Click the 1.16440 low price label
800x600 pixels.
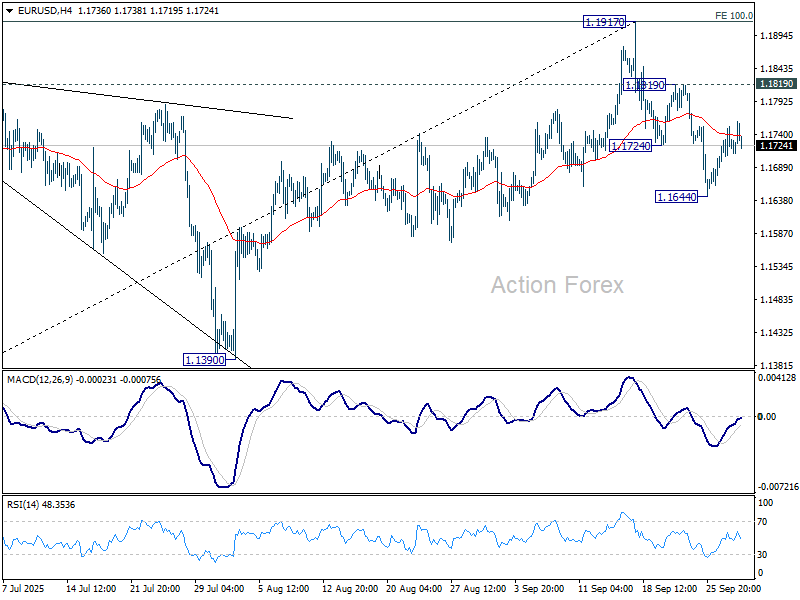click(676, 197)
